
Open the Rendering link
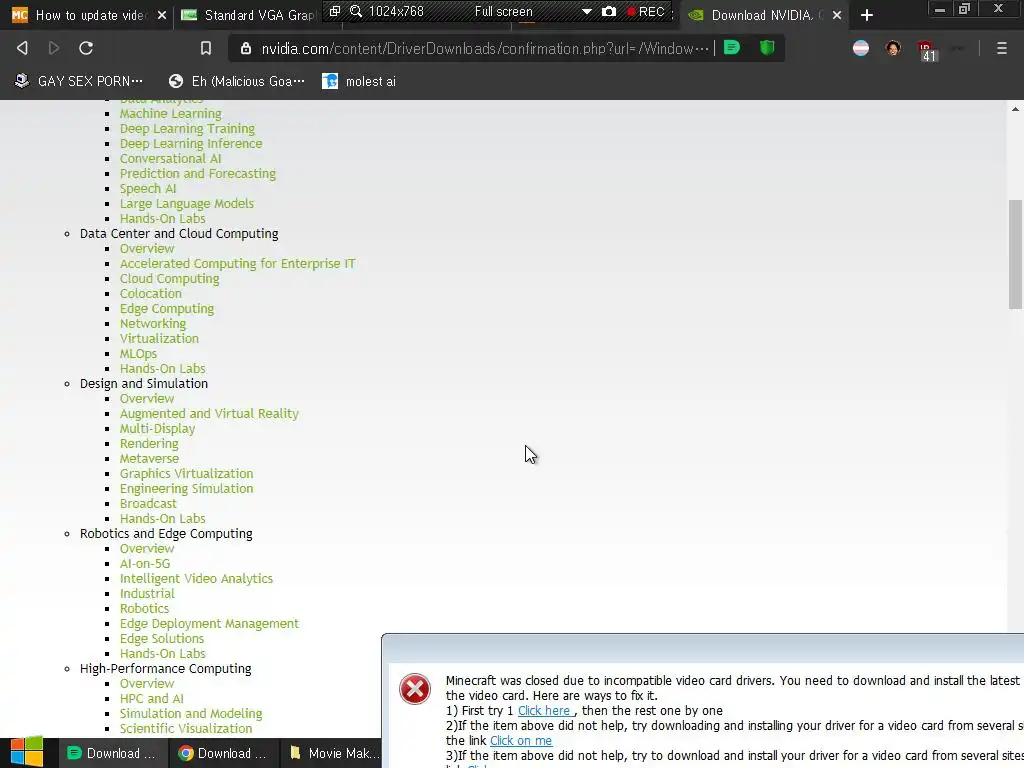[149, 444]
